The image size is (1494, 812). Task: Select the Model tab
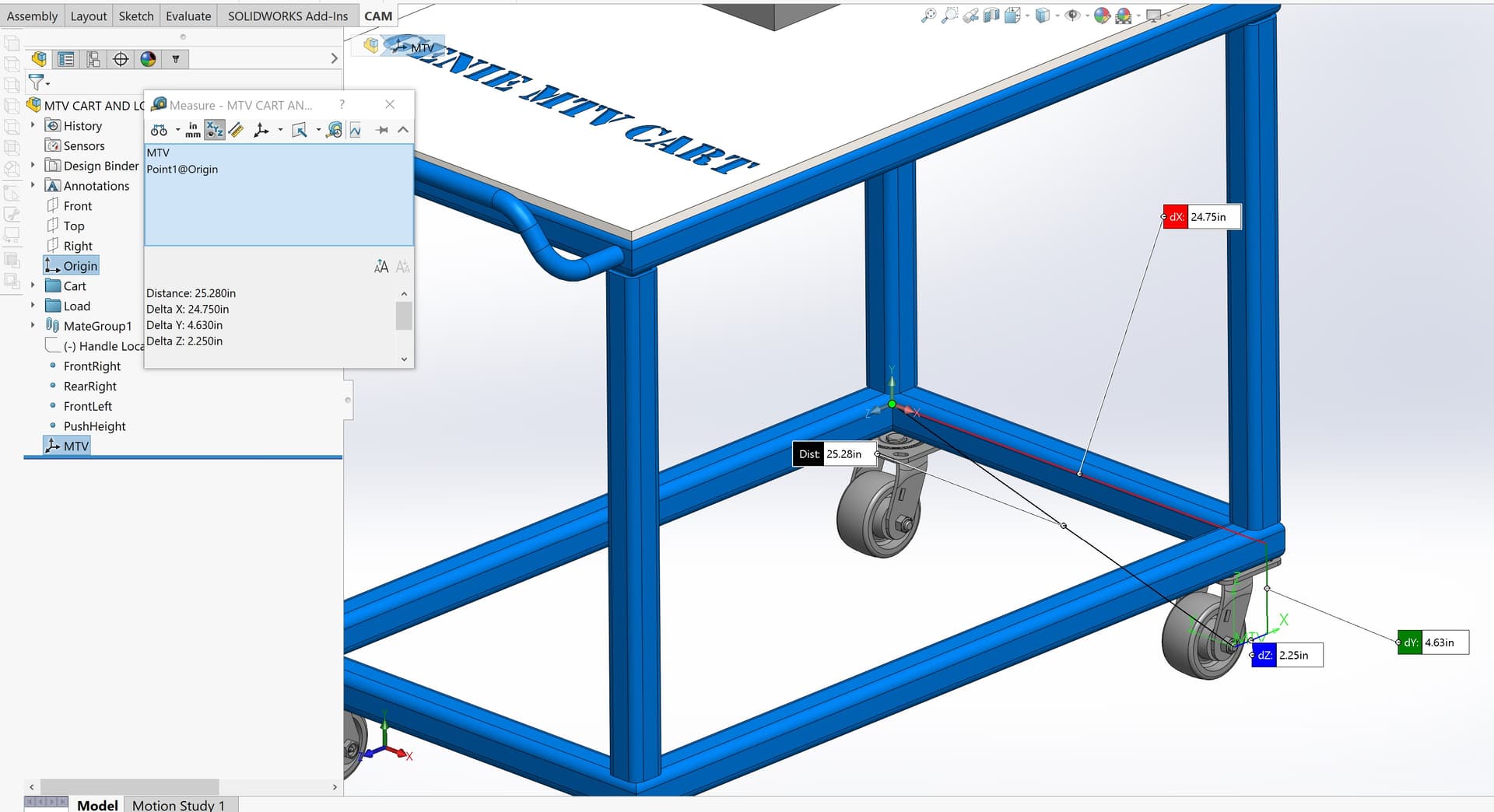pyautogui.click(x=97, y=805)
